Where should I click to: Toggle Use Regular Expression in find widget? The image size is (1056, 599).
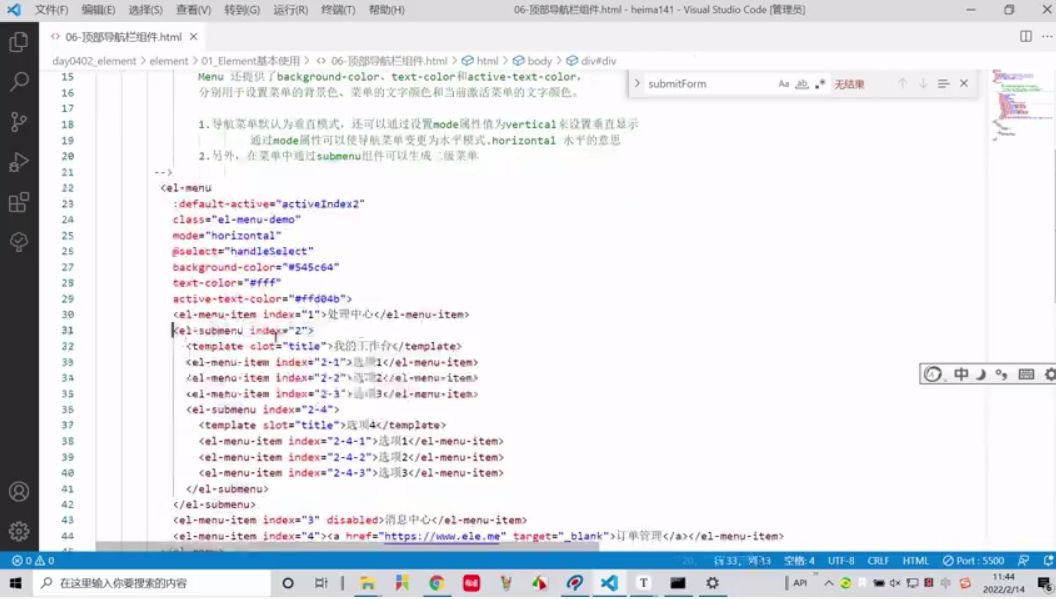[820, 84]
